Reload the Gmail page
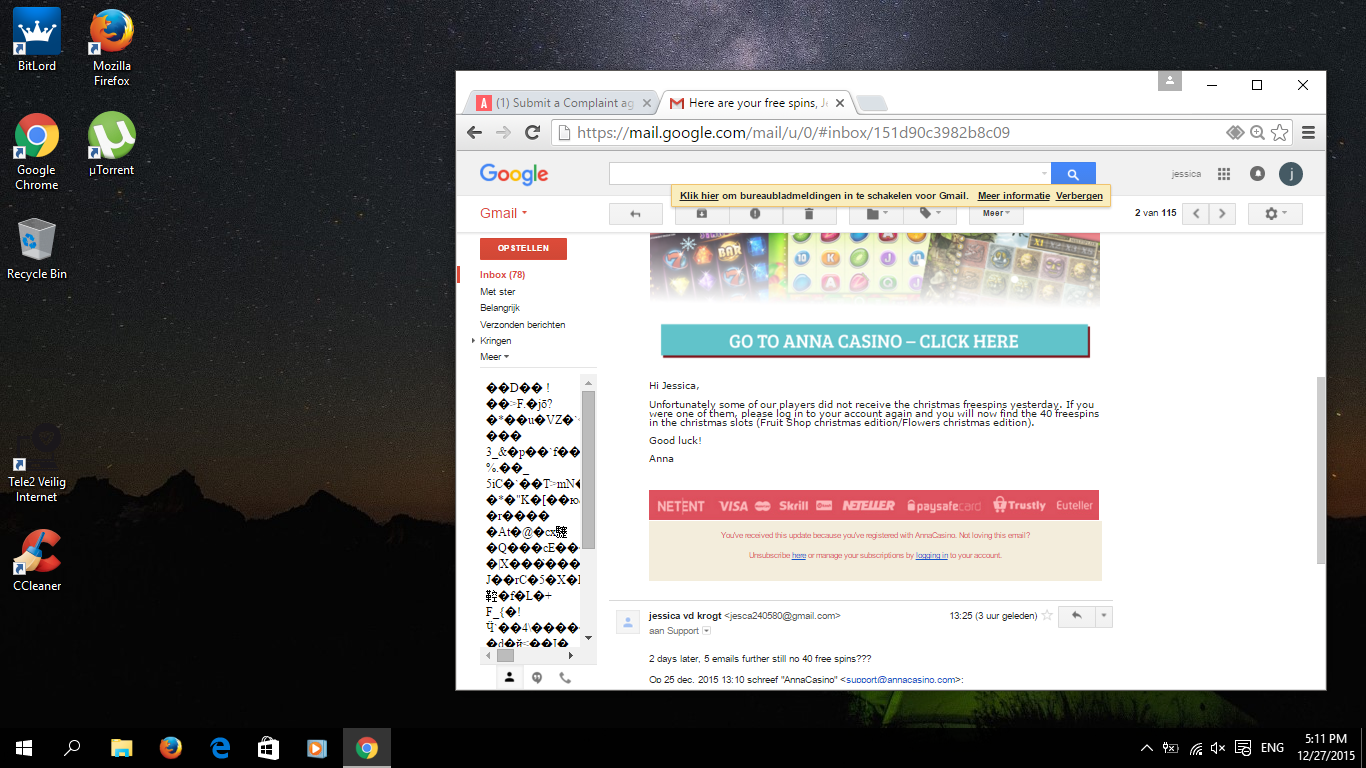 [533, 132]
